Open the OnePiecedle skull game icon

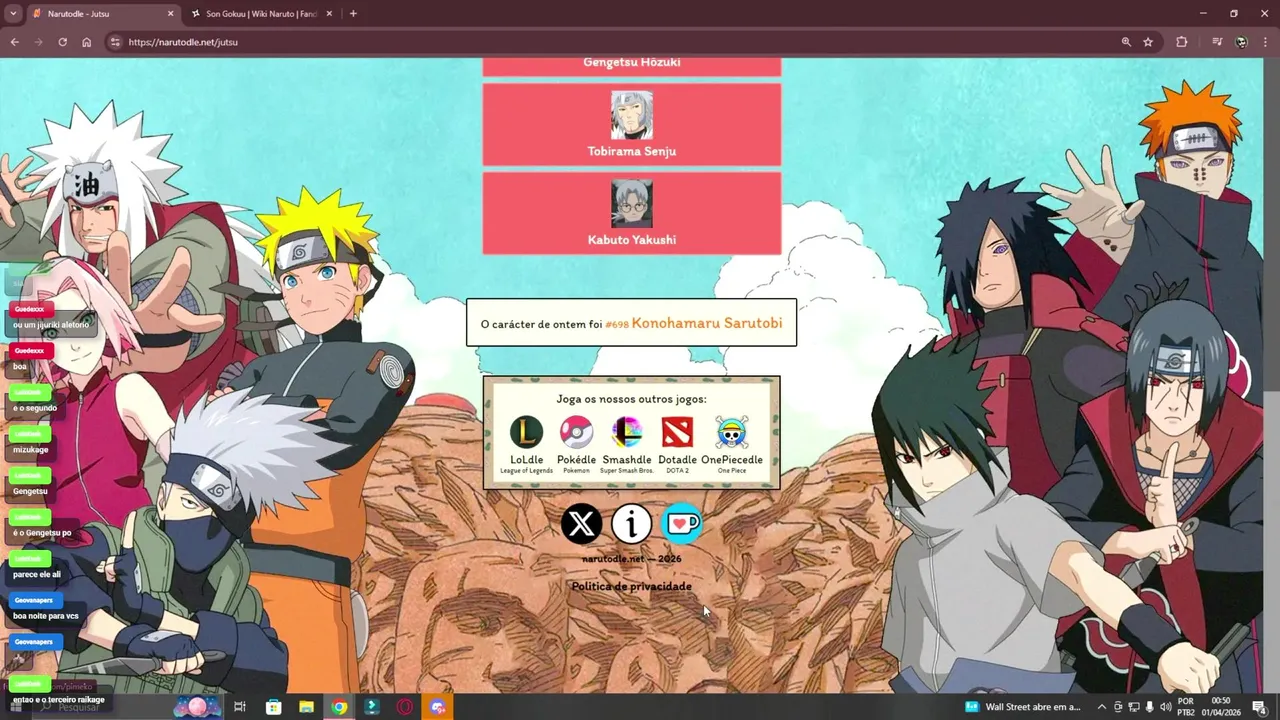(x=732, y=432)
